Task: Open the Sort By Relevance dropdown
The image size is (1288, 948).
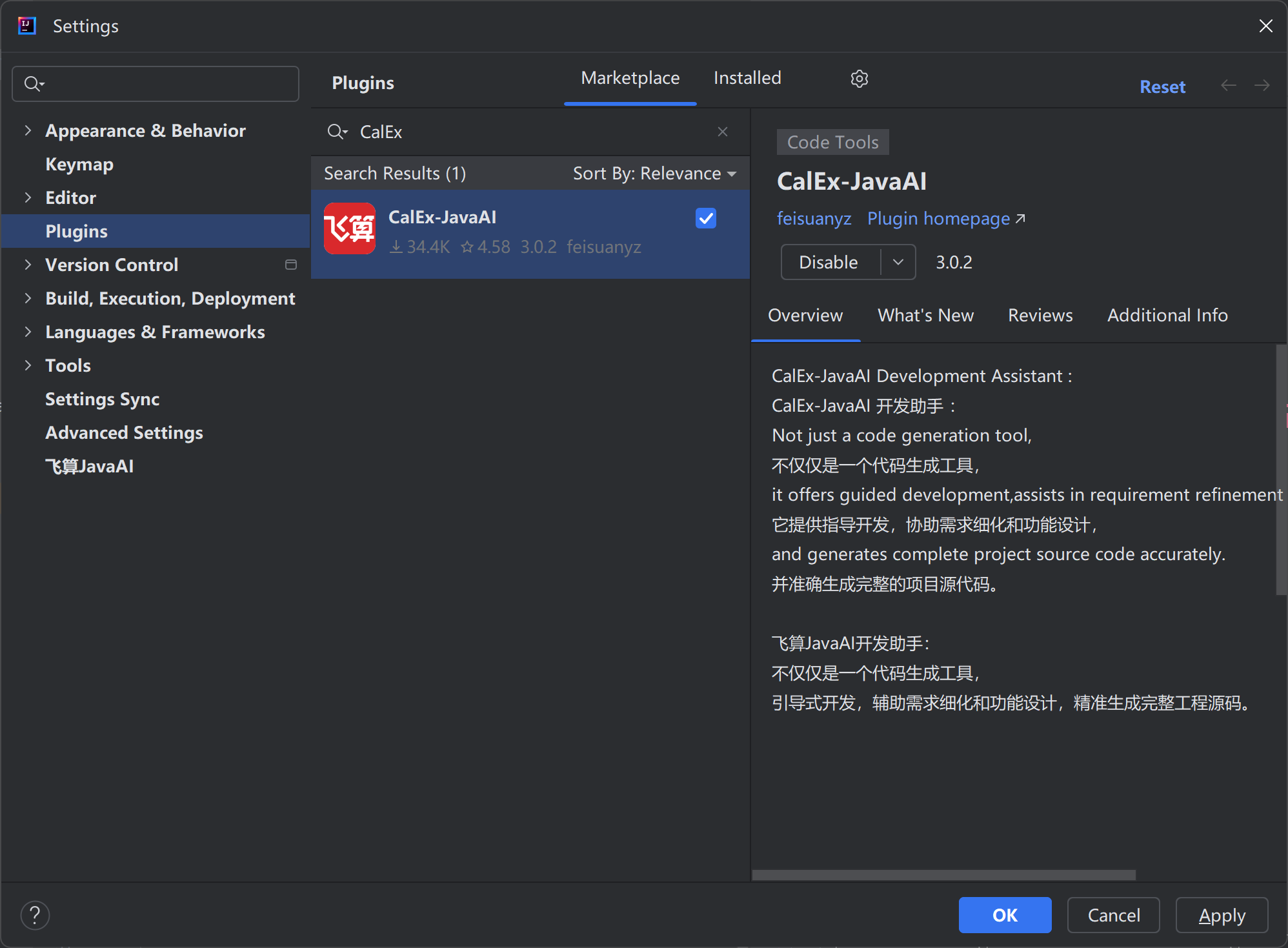Action: (654, 174)
